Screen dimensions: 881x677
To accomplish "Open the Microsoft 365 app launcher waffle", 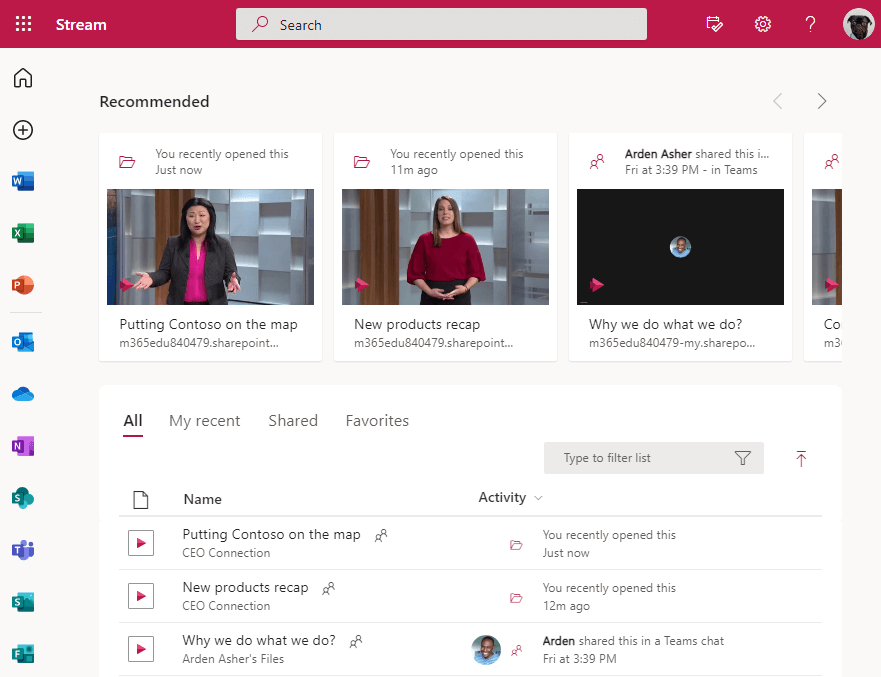I will 22,23.
